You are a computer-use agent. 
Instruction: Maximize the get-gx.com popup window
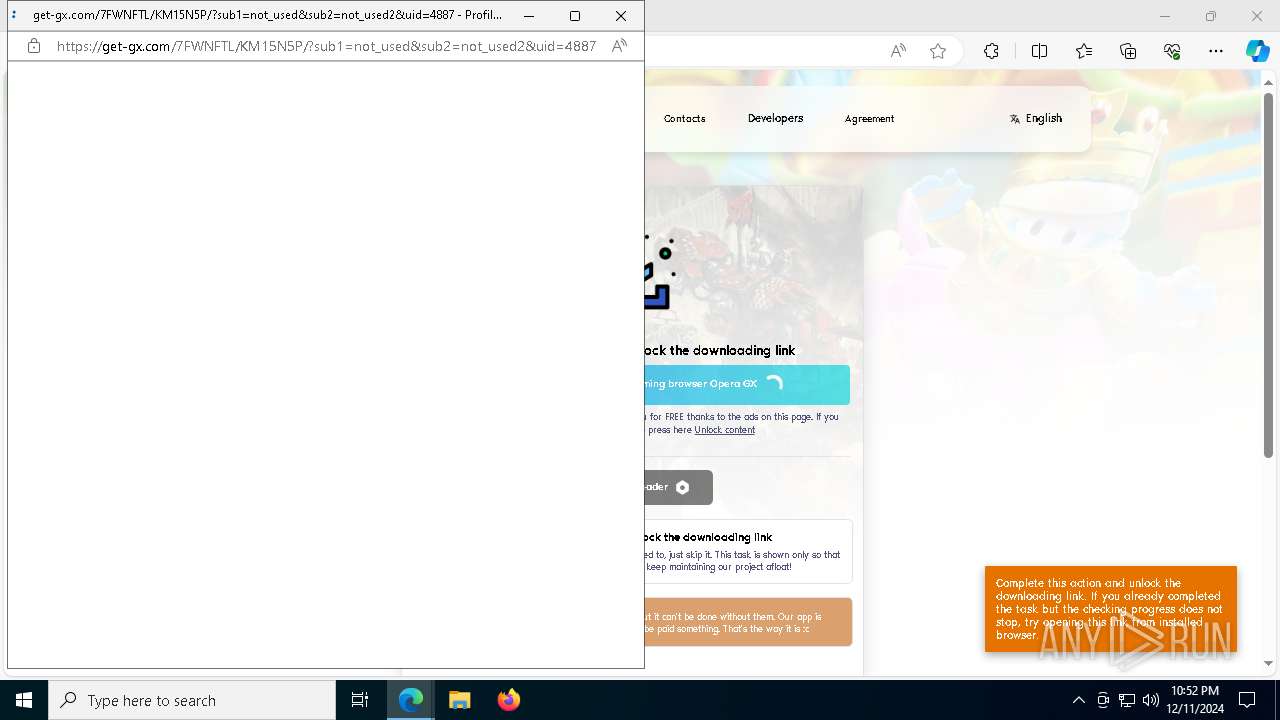[575, 16]
